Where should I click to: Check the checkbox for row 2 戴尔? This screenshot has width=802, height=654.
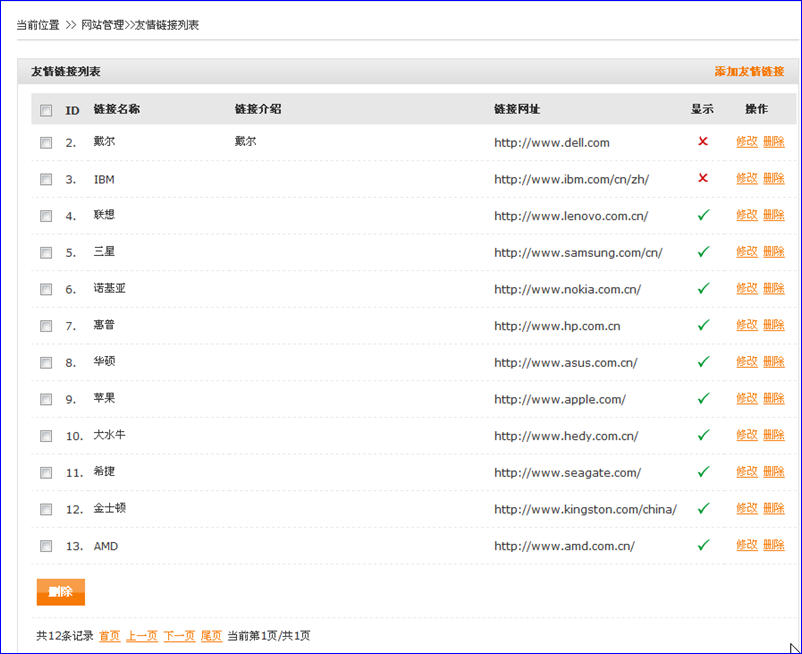tap(46, 143)
